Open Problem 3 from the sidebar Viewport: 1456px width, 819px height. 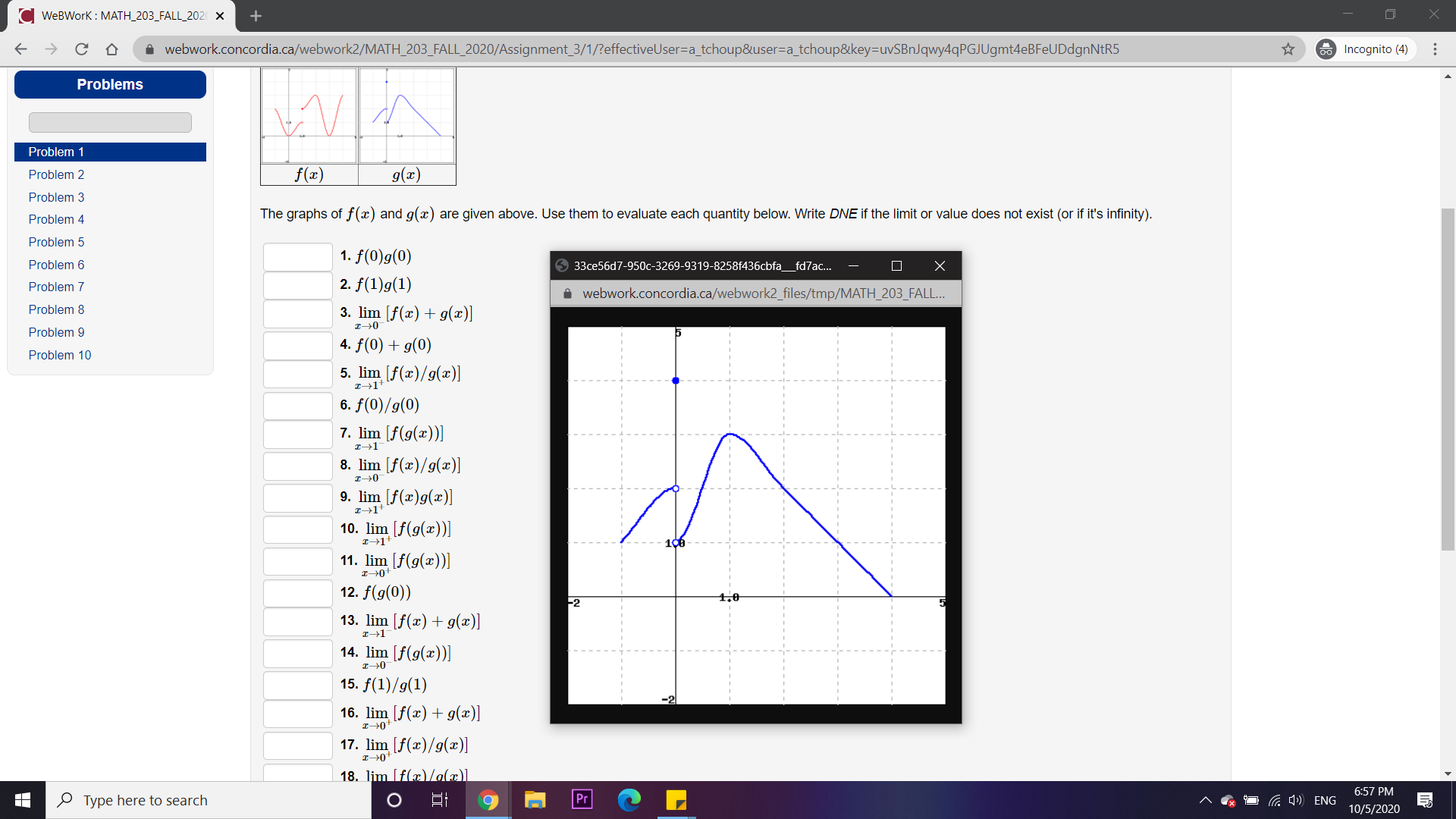click(x=56, y=196)
